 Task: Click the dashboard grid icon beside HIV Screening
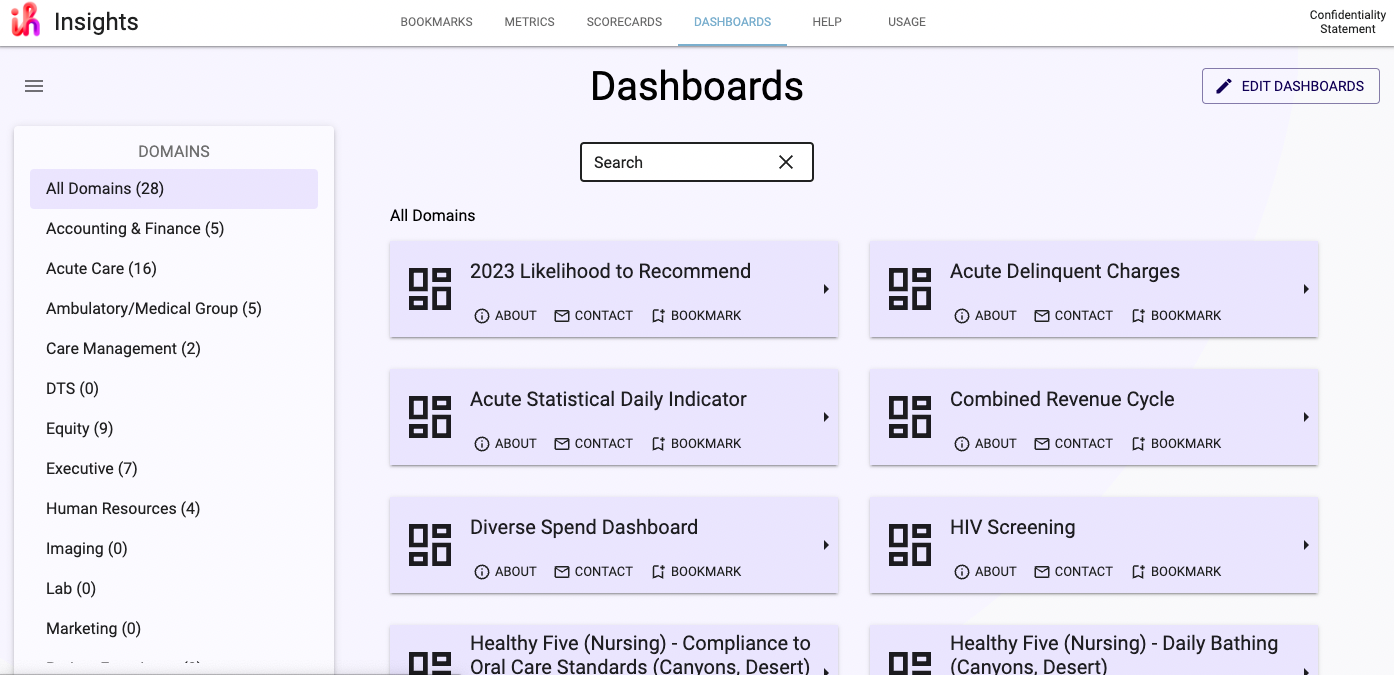[909, 545]
